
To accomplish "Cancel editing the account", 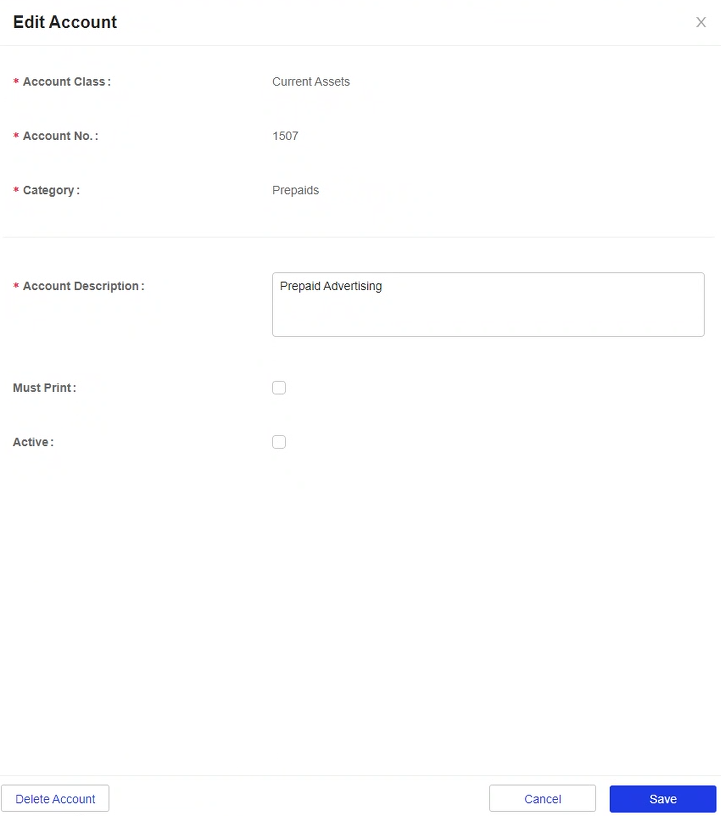I will pyautogui.click(x=542, y=799).
